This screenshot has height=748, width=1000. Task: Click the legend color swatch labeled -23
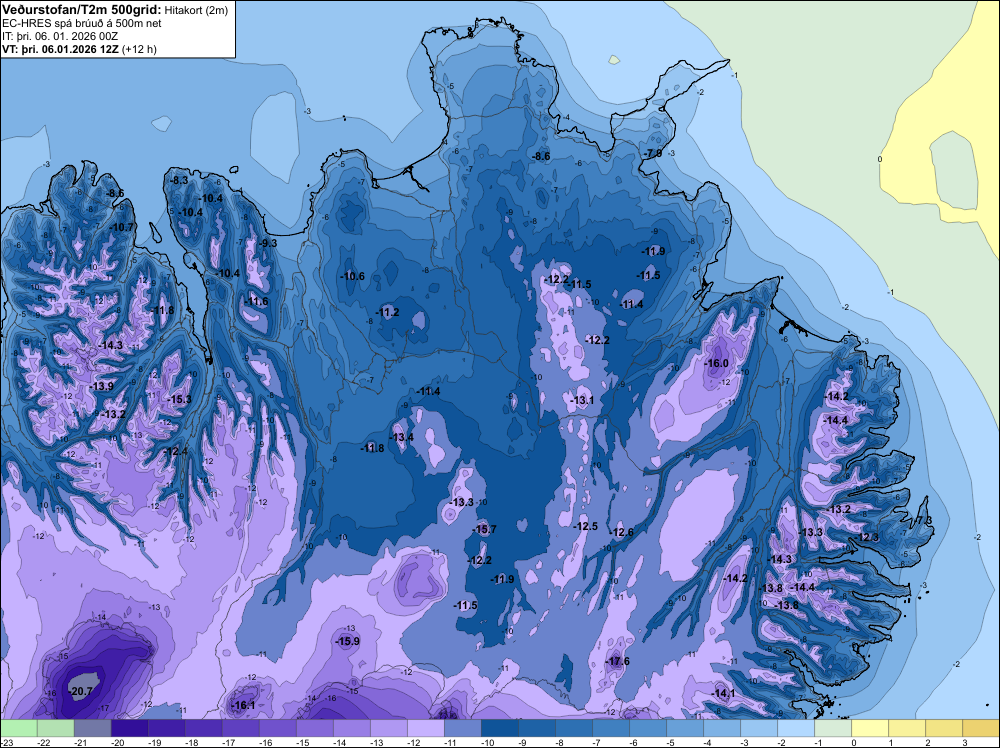pyautogui.click(x=19, y=728)
